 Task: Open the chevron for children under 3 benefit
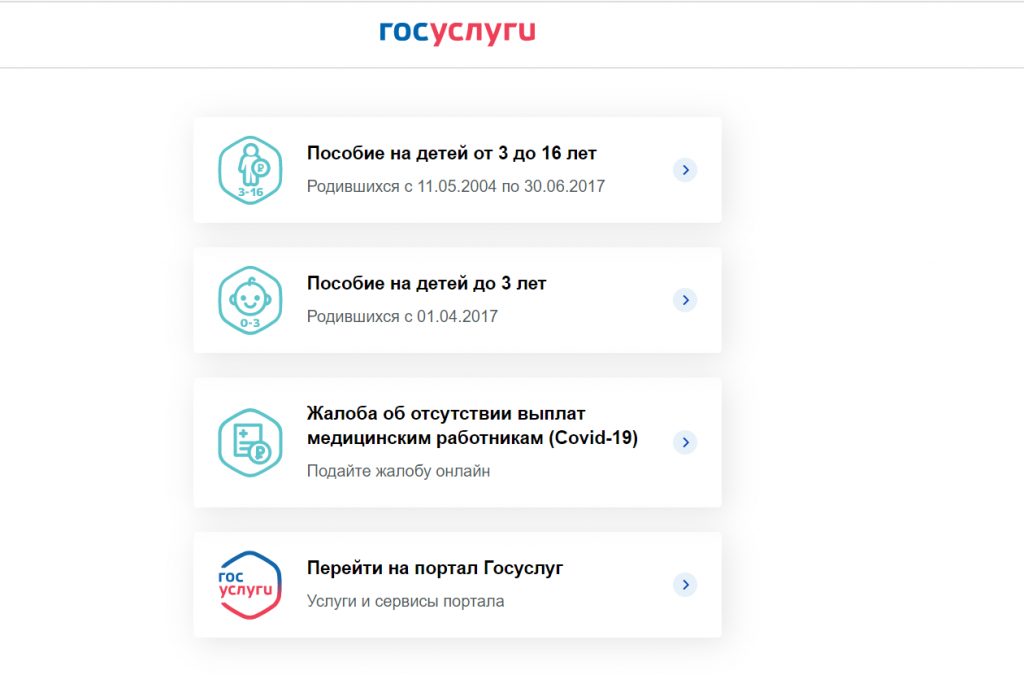click(685, 300)
